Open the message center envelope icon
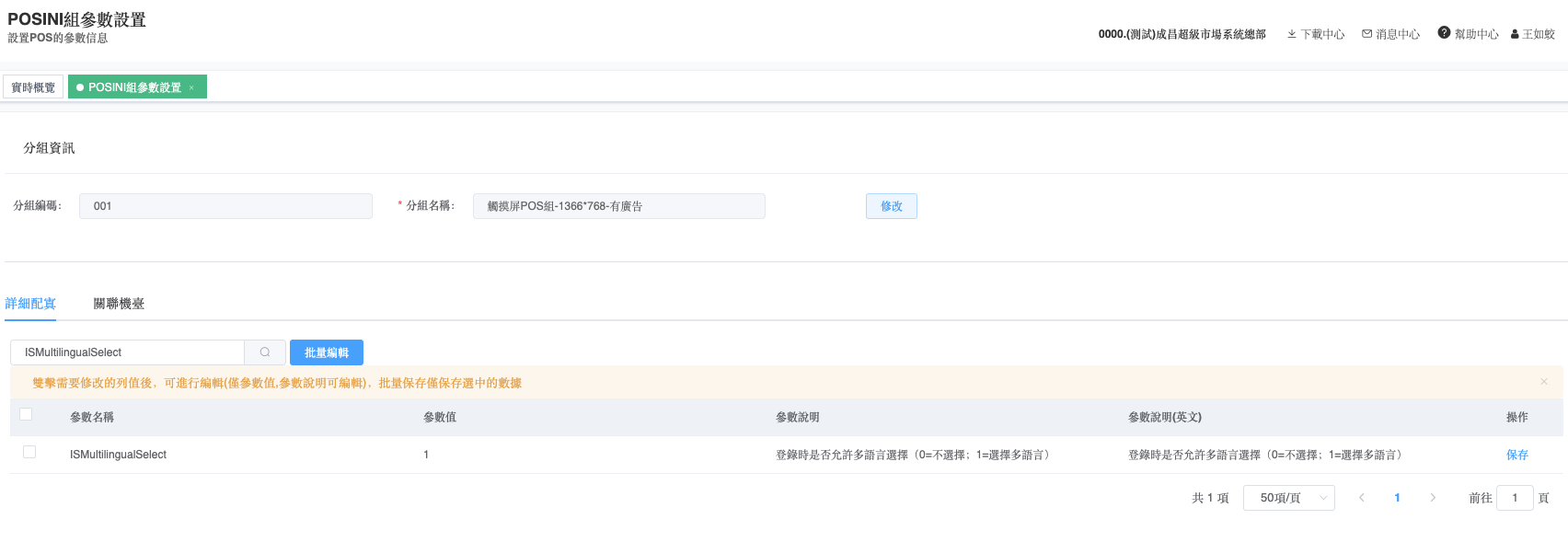 pyautogui.click(x=1366, y=34)
